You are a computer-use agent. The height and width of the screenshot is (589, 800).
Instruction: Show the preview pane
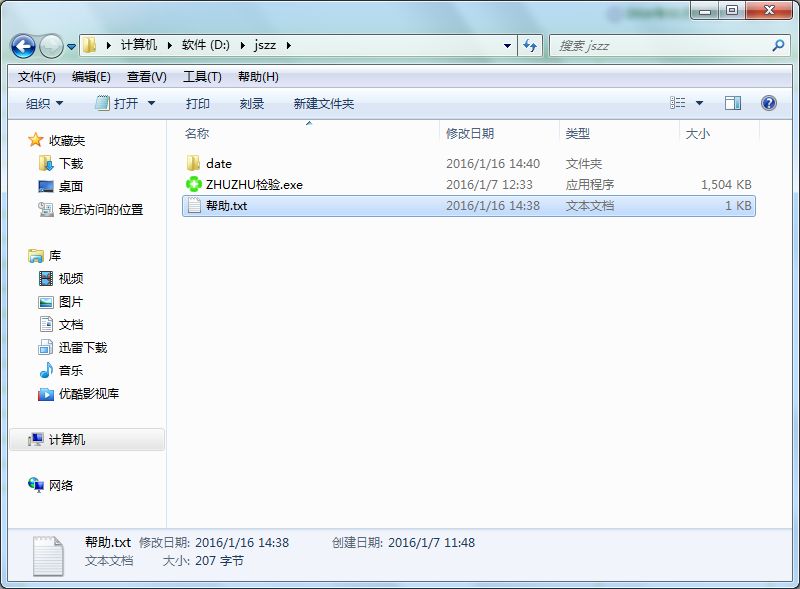point(733,103)
